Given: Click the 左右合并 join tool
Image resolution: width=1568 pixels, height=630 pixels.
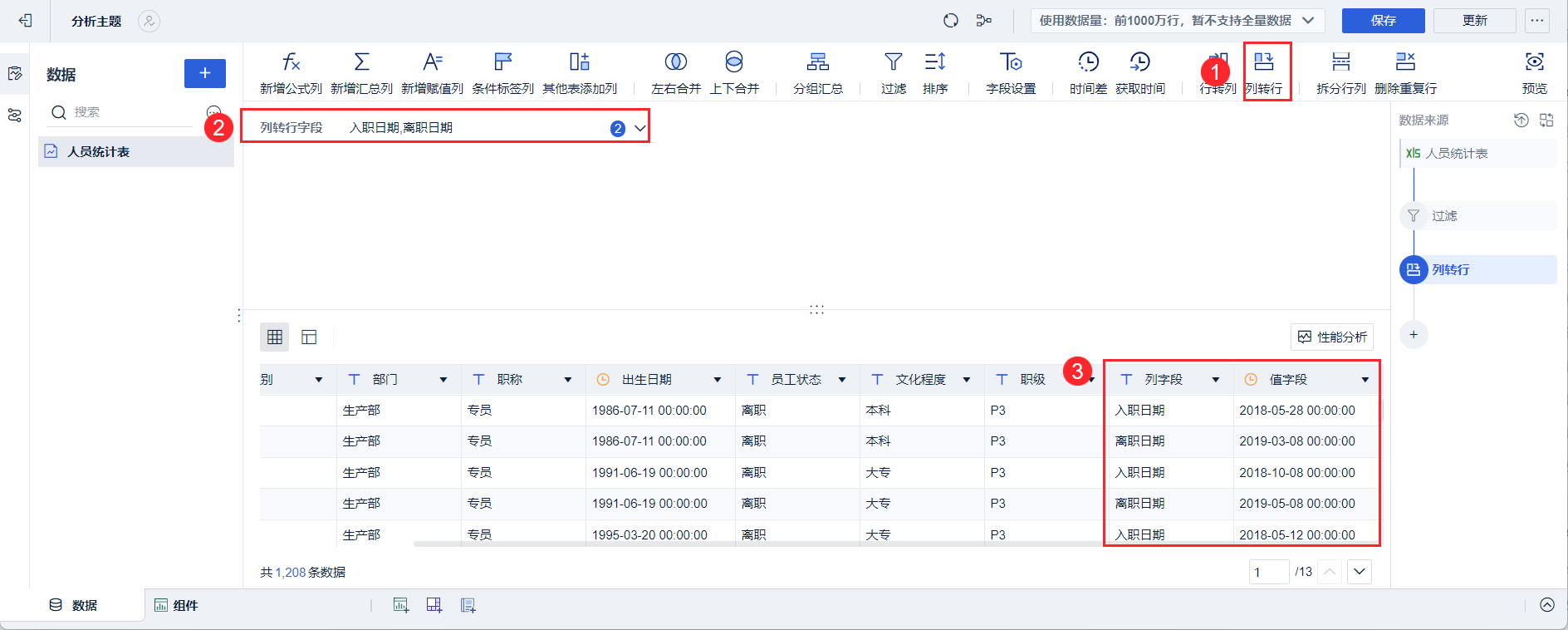Looking at the screenshot, I should (x=676, y=73).
